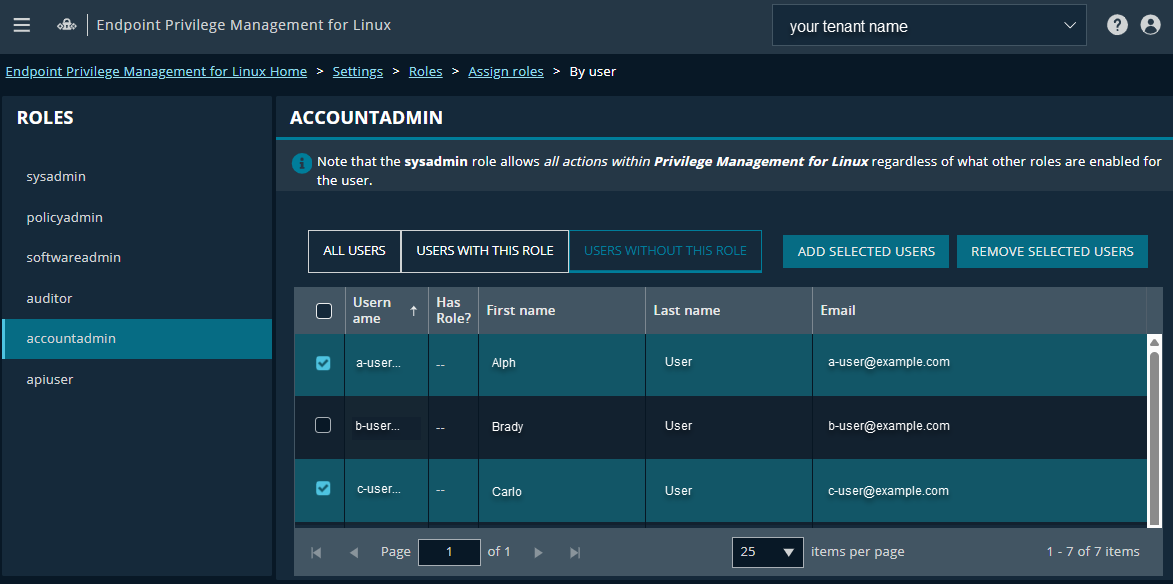Image resolution: width=1173 pixels, height=584 pixels.
Task: Select the sysadmin role
Action: point(137,177)
